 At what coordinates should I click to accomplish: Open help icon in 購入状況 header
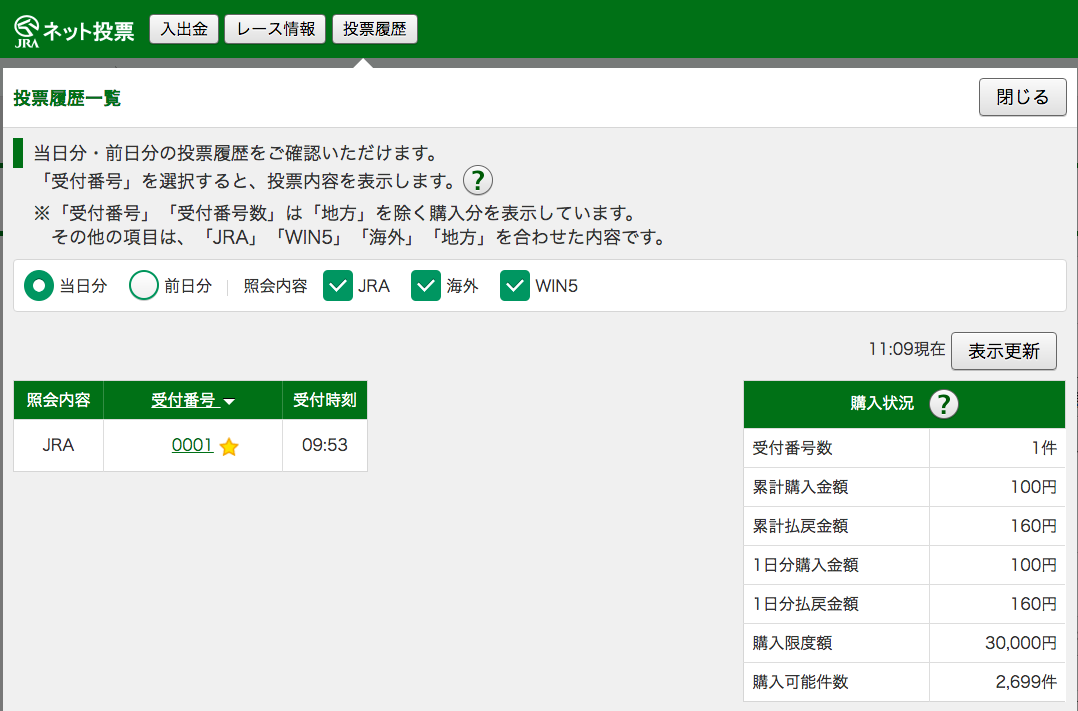[x=943, y=404]
